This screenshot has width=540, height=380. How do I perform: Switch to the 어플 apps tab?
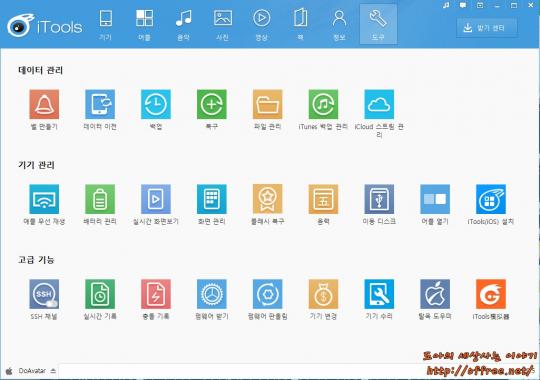coord(144,24)
